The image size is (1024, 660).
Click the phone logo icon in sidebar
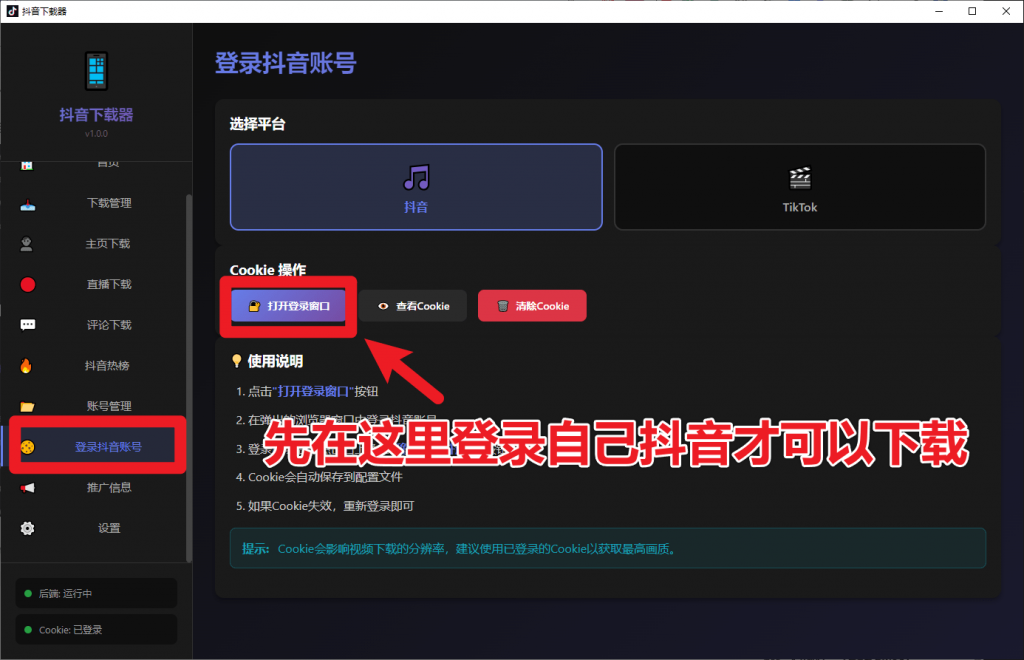tap(96, 71)
